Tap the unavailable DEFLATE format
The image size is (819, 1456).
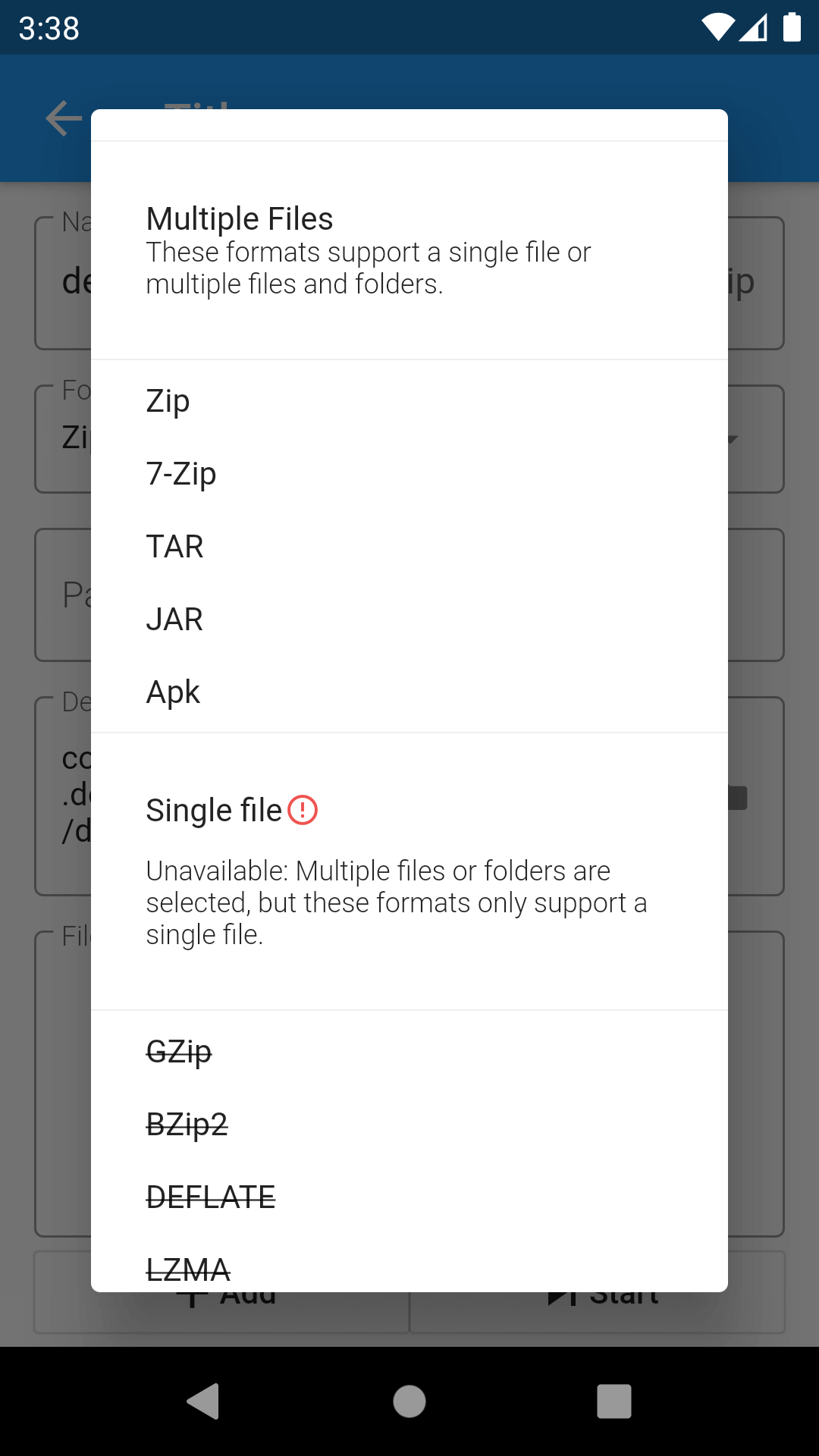coord(211,1197)
